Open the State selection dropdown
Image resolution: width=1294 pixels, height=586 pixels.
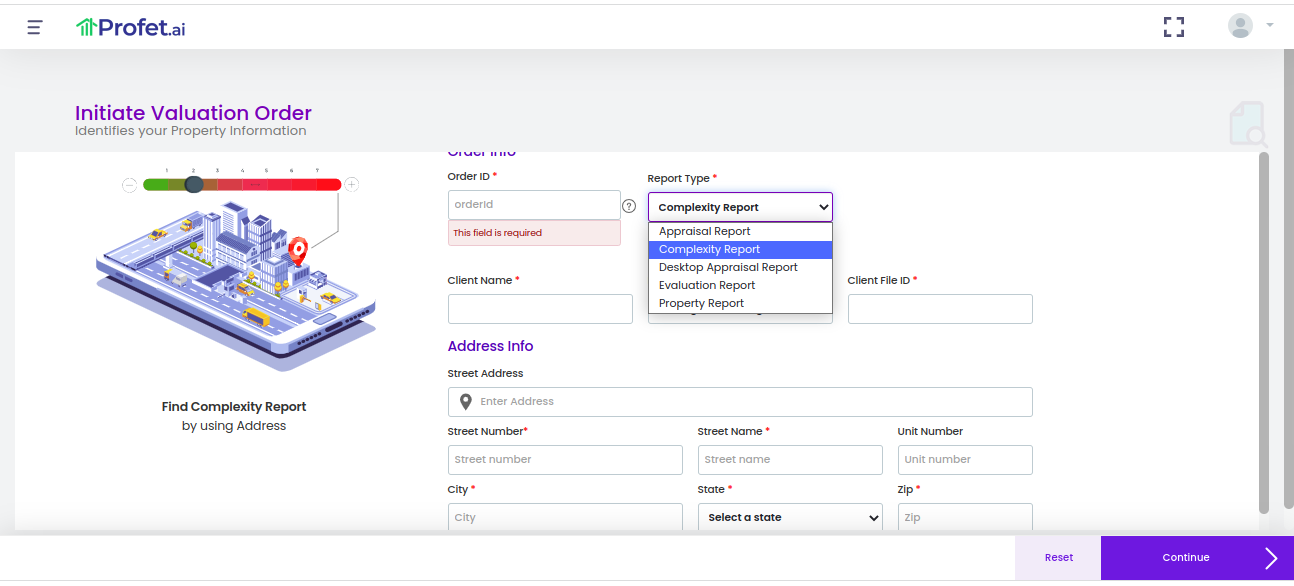tap(790, 517)
